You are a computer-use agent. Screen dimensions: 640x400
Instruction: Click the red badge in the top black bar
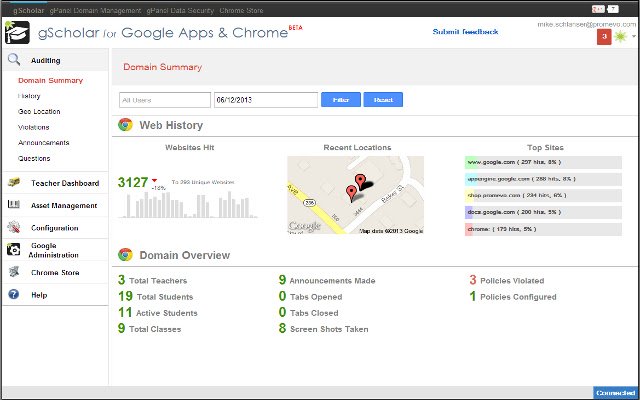pos(598,9)
